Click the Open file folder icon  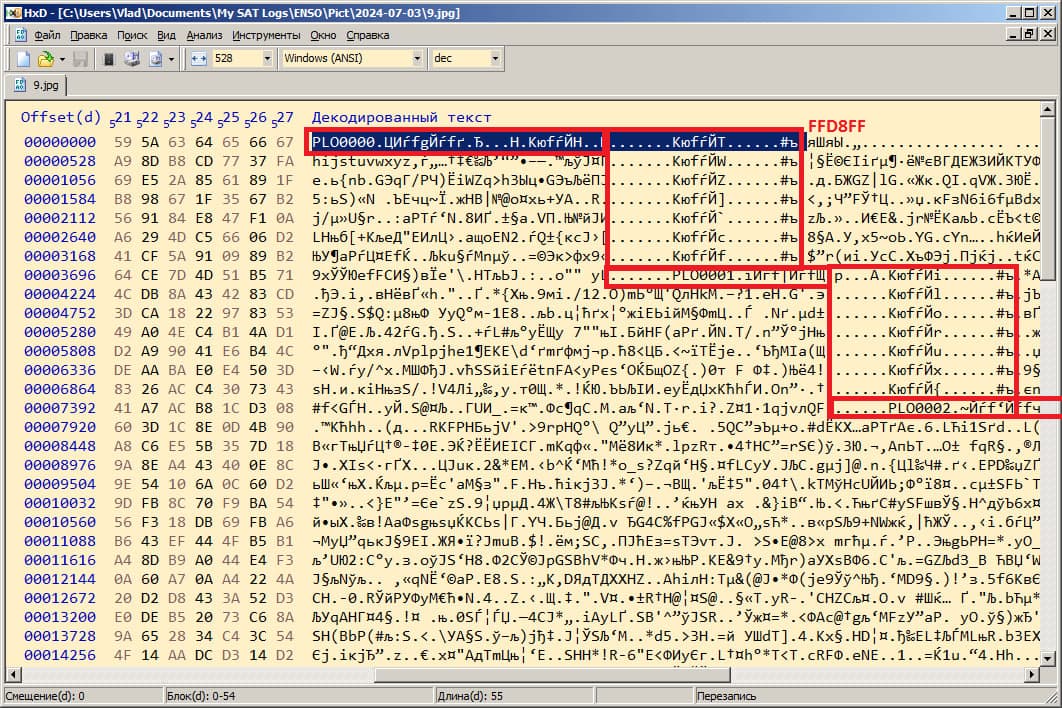pyautogui.click(x=45, y=59)
